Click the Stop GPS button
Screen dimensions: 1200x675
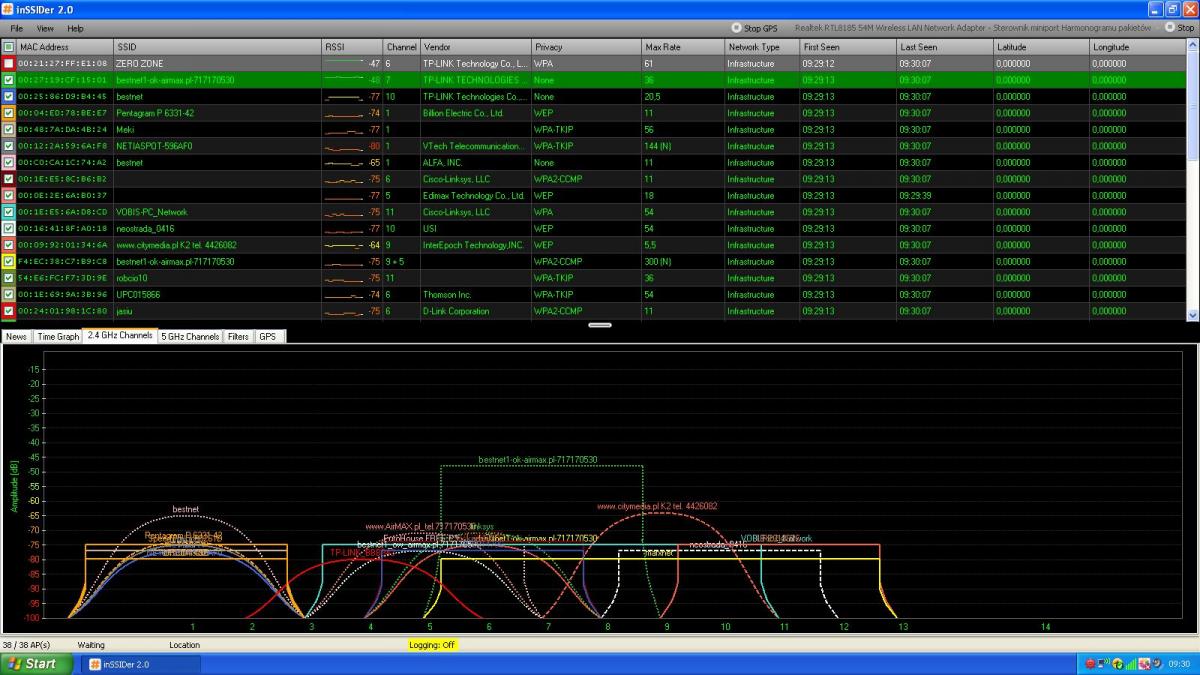point(755,28)
